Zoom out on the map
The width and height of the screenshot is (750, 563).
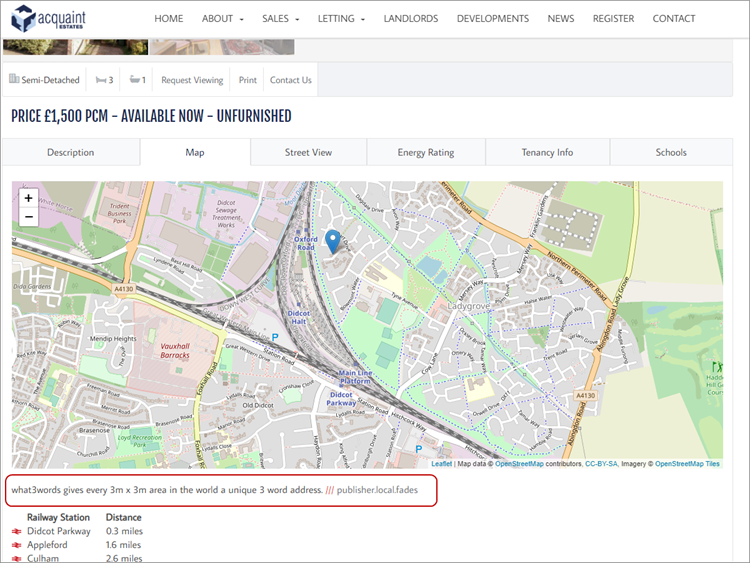pos(28,217)
